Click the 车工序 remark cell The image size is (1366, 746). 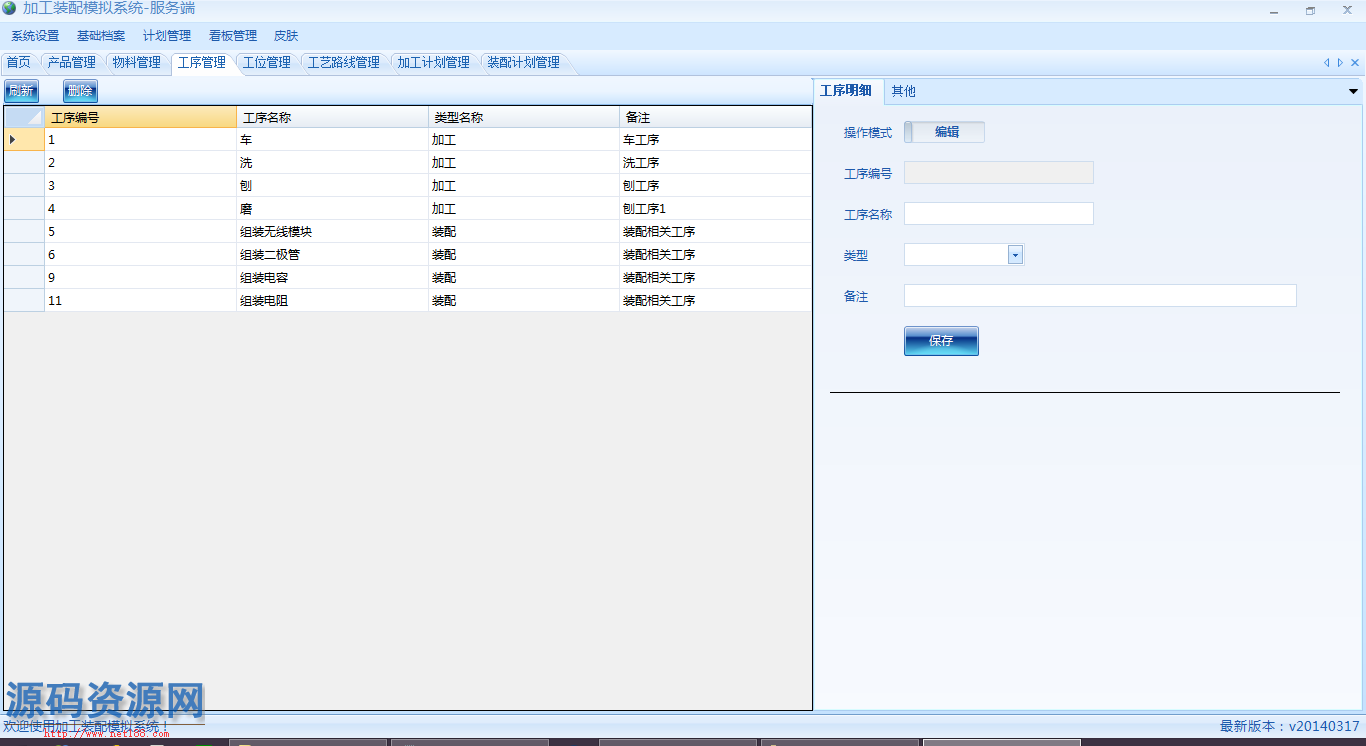pos(716,140)
